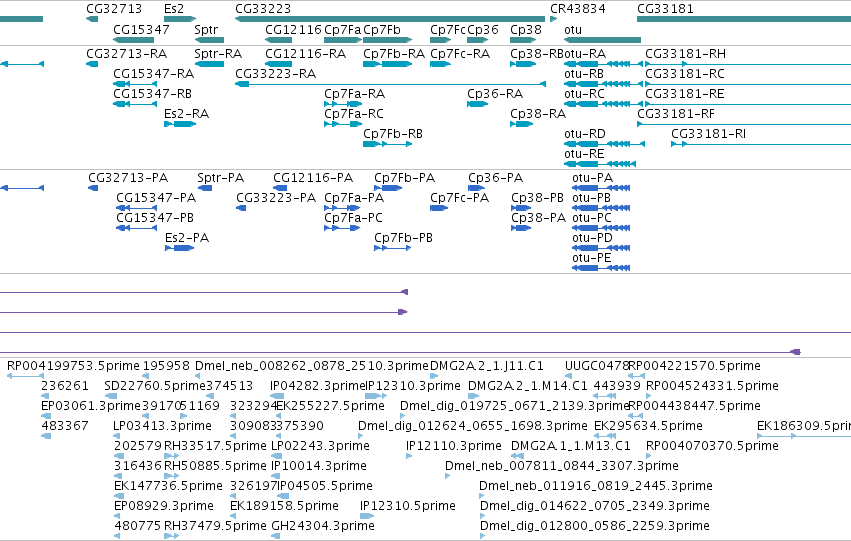Viewport: 851px width, 541px height.
Task: Select the CG33223 gene label
Action: point(263,9)
